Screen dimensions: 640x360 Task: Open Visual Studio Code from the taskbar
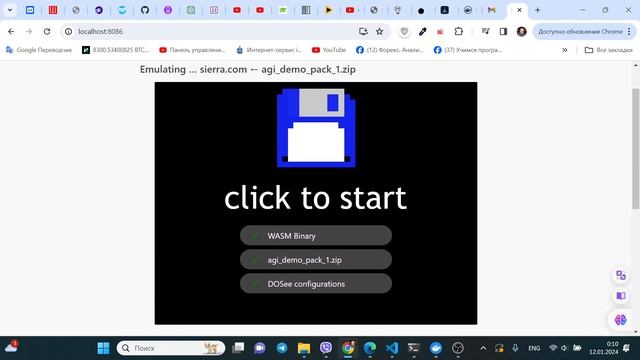[x=392, y=348]
